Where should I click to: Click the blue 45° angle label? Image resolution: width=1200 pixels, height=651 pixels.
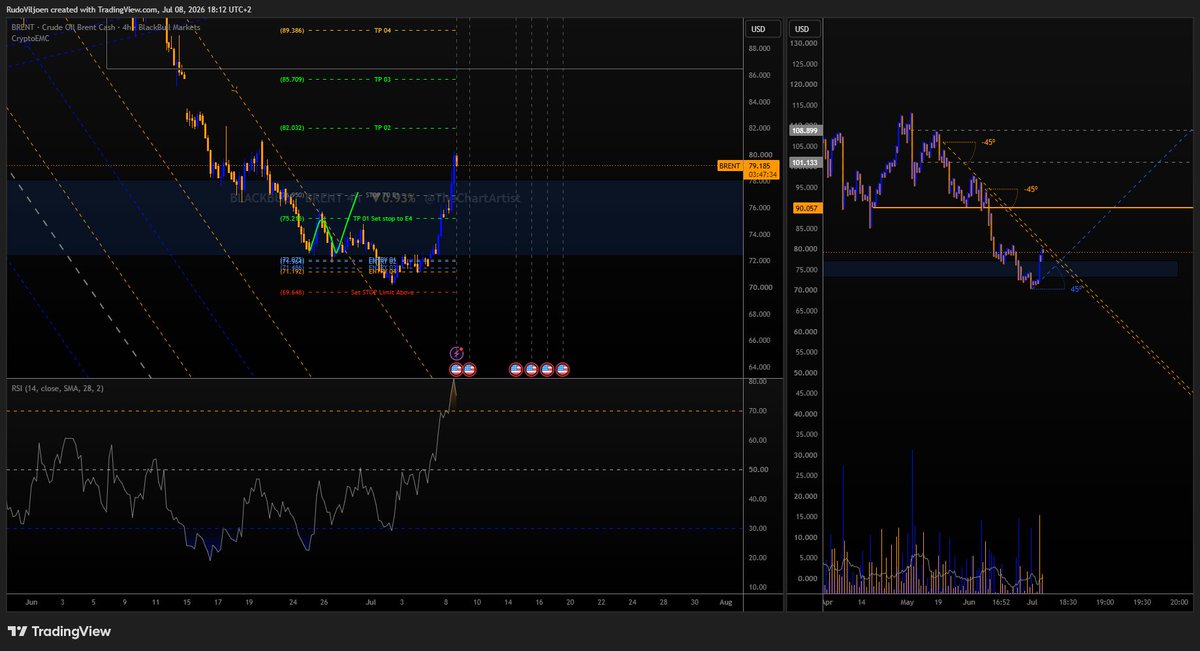tap(1076, 289)
